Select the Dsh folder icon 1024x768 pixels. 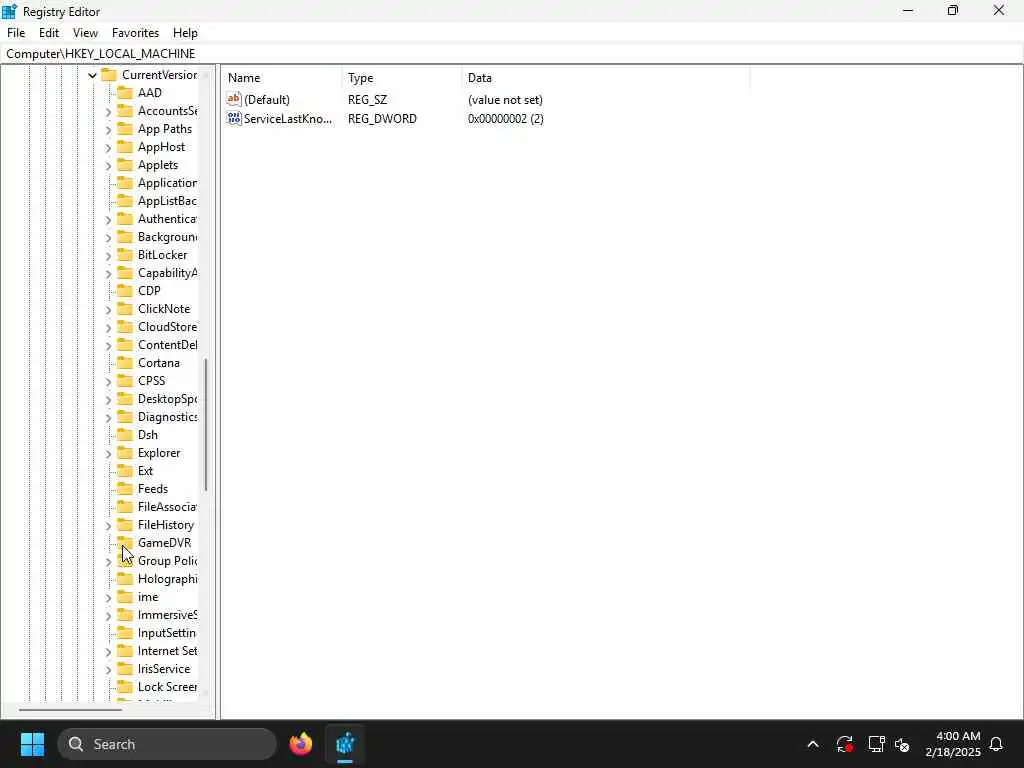(x=125, y=434)
